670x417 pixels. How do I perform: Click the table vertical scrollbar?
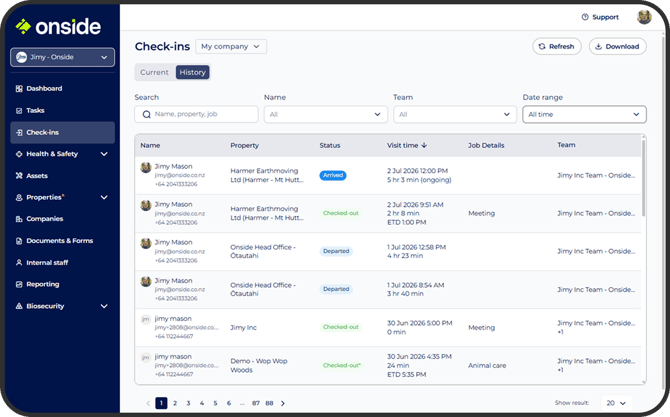point(643,177)
